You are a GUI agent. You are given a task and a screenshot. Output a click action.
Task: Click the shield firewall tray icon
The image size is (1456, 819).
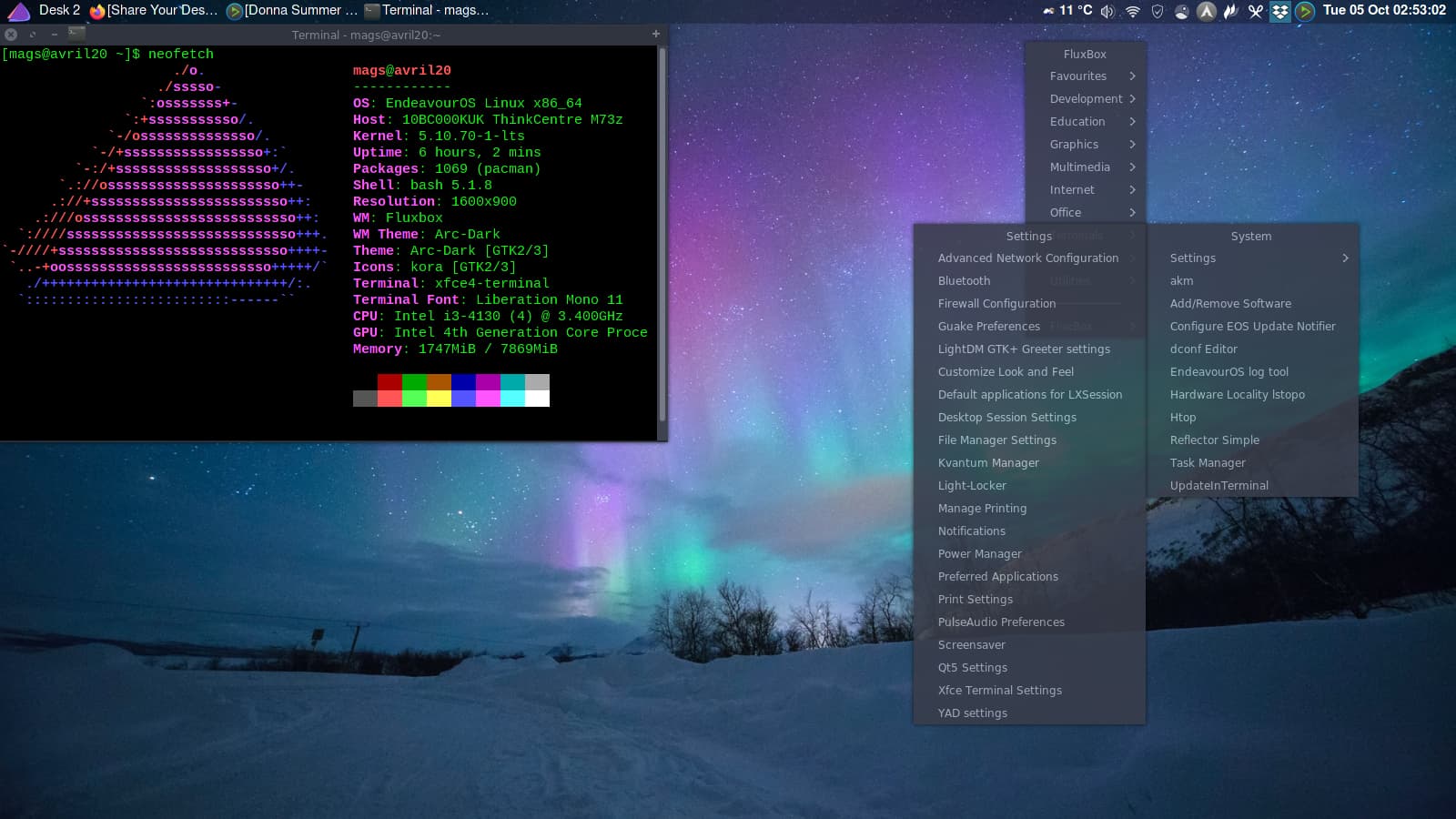(1158, 11)
